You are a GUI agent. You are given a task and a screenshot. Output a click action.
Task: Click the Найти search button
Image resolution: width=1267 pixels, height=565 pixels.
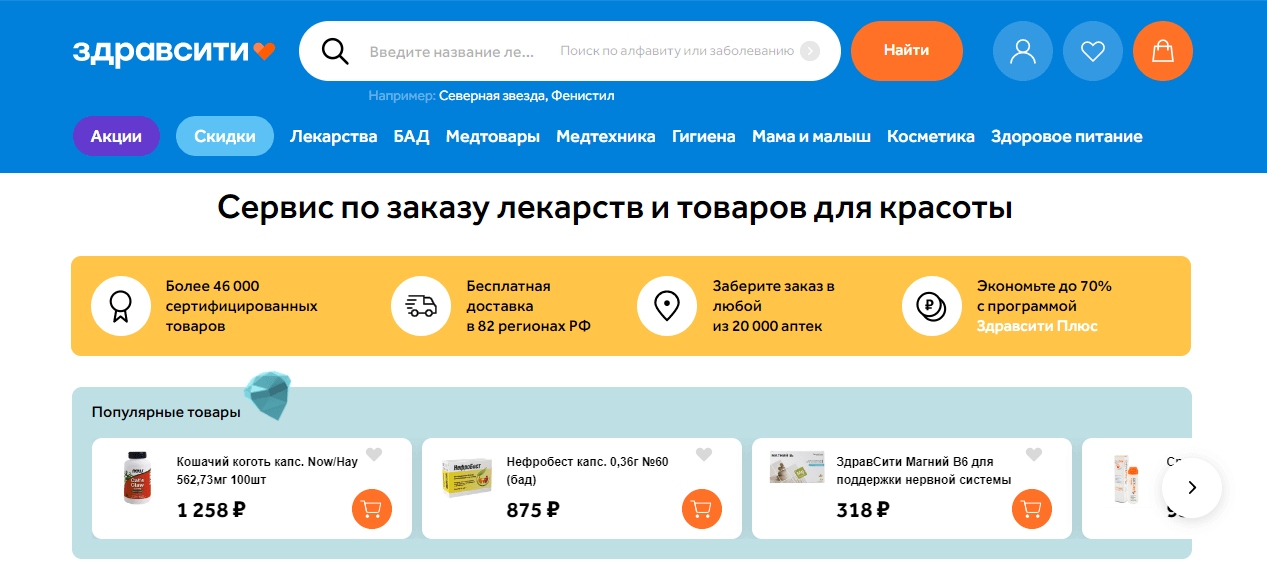[907, 51]
